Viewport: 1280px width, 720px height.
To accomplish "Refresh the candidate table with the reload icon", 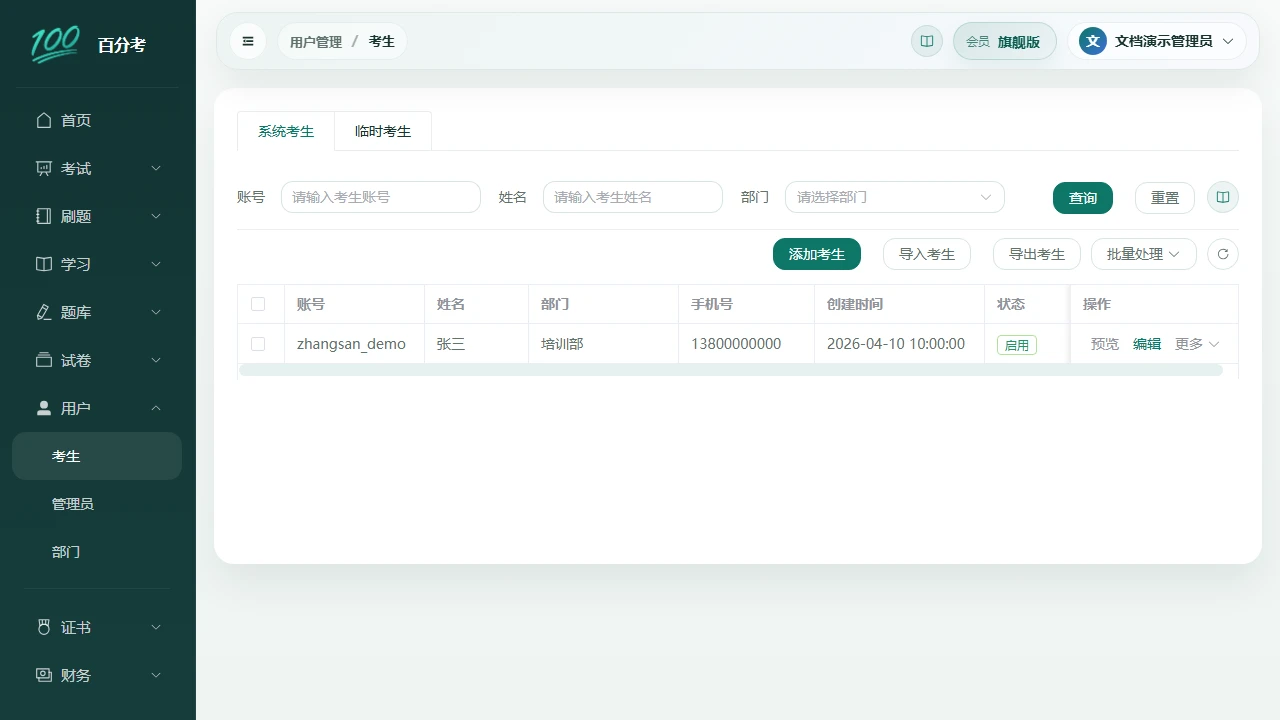I will click(1223, 254).
